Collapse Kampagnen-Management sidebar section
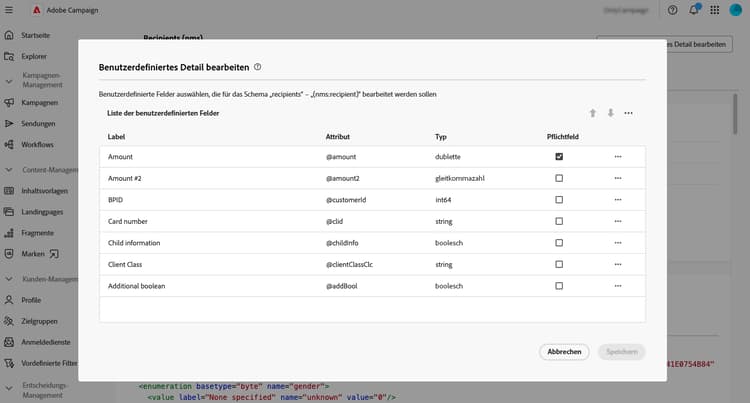This screenshot has height=403, width=750. 9,80
